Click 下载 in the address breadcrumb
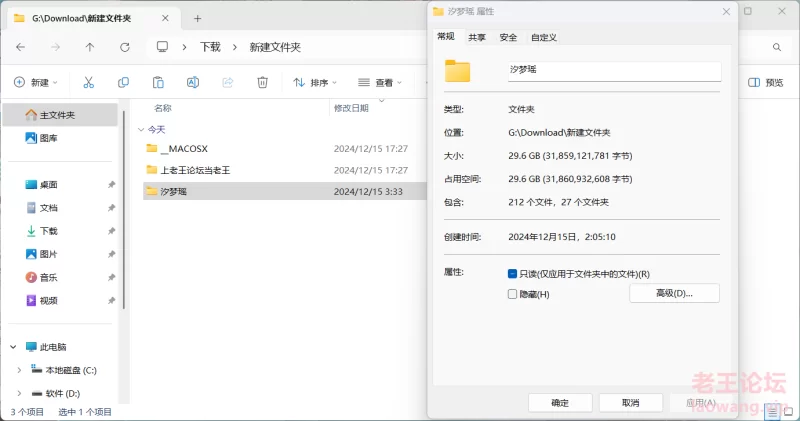This screenshot has height=421, width=800. click(210, 47)
